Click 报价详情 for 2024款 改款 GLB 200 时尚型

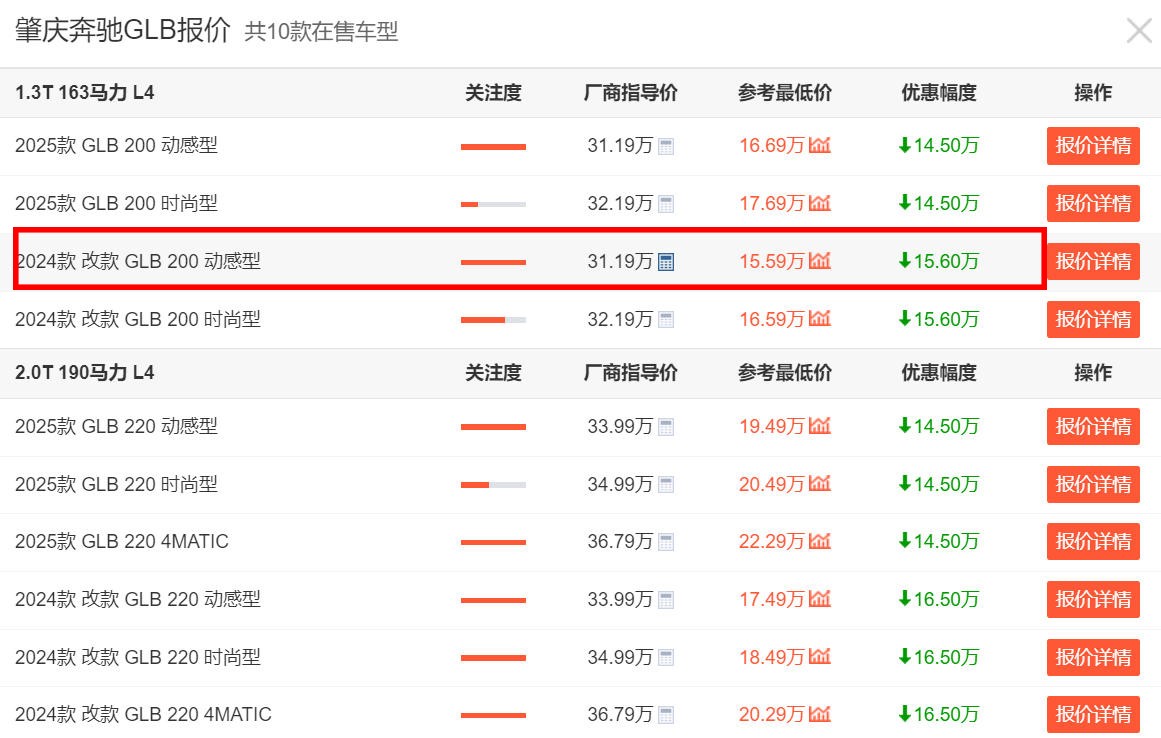point(1093,319)
